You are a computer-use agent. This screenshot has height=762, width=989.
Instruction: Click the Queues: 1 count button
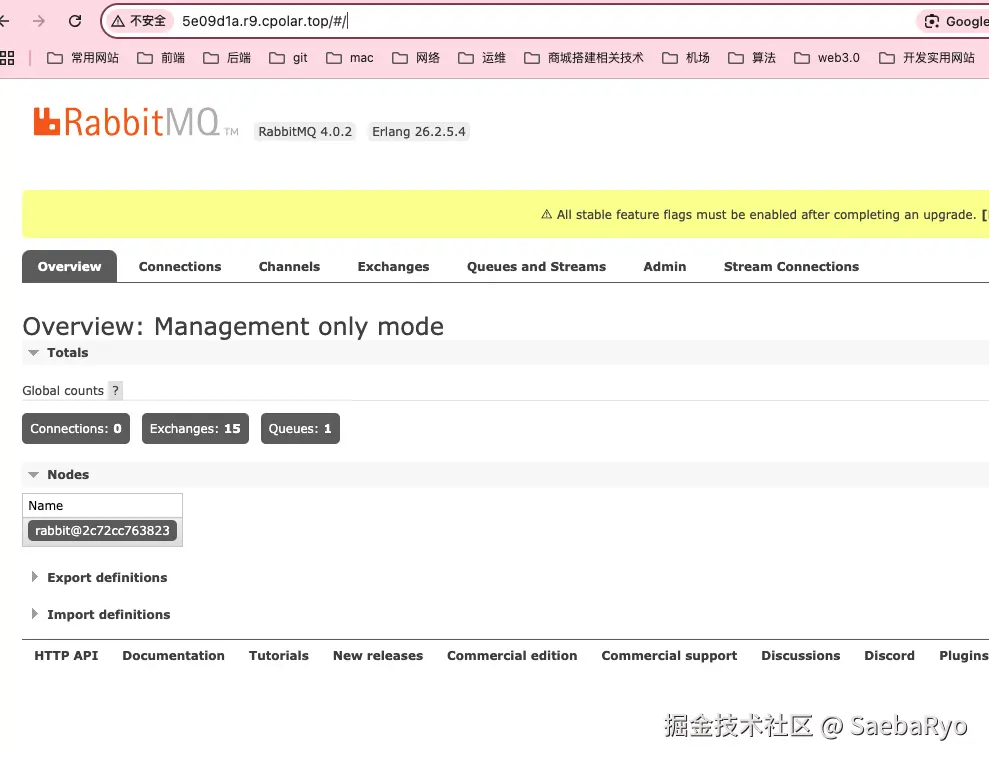(300, 428)
